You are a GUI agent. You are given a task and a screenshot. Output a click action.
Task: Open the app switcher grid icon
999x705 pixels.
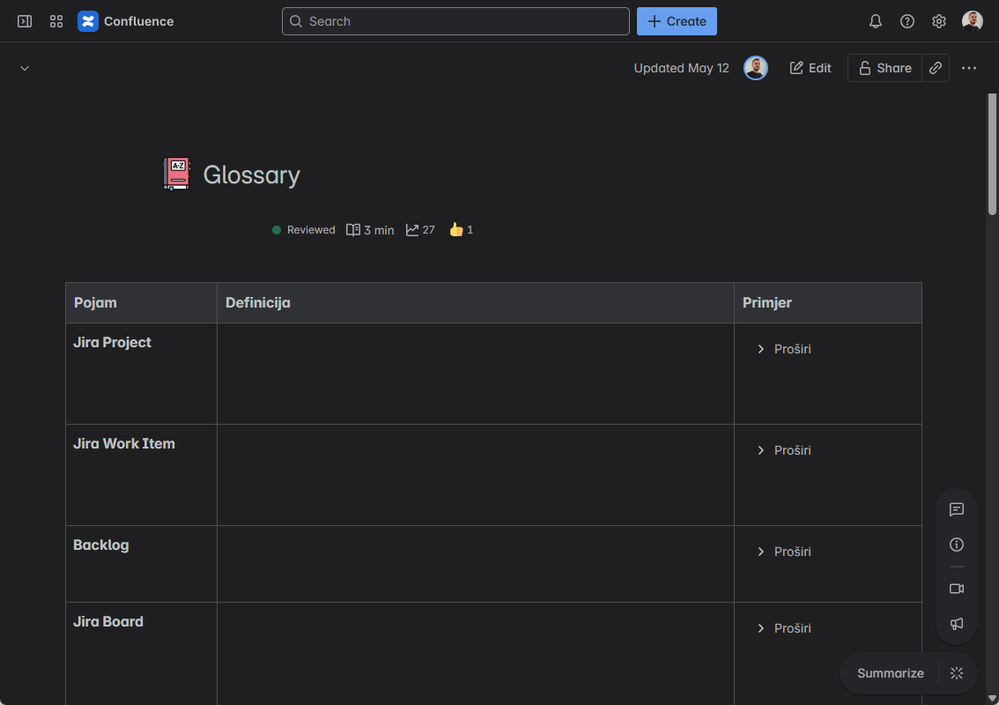(x=56, y=21)
